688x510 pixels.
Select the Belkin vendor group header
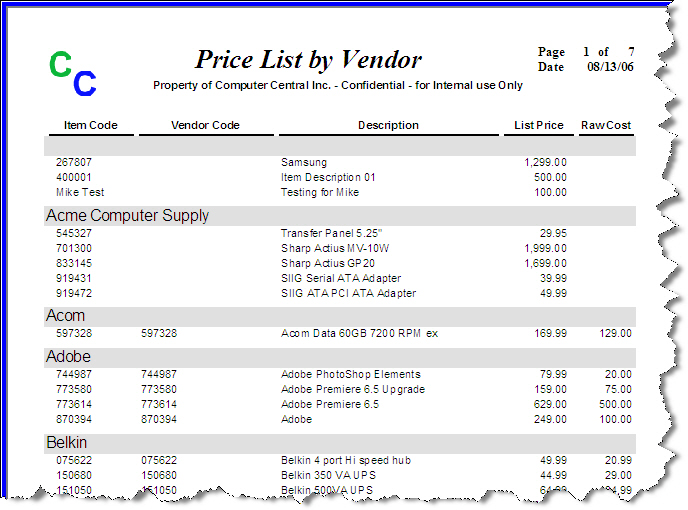pos(67,442)
